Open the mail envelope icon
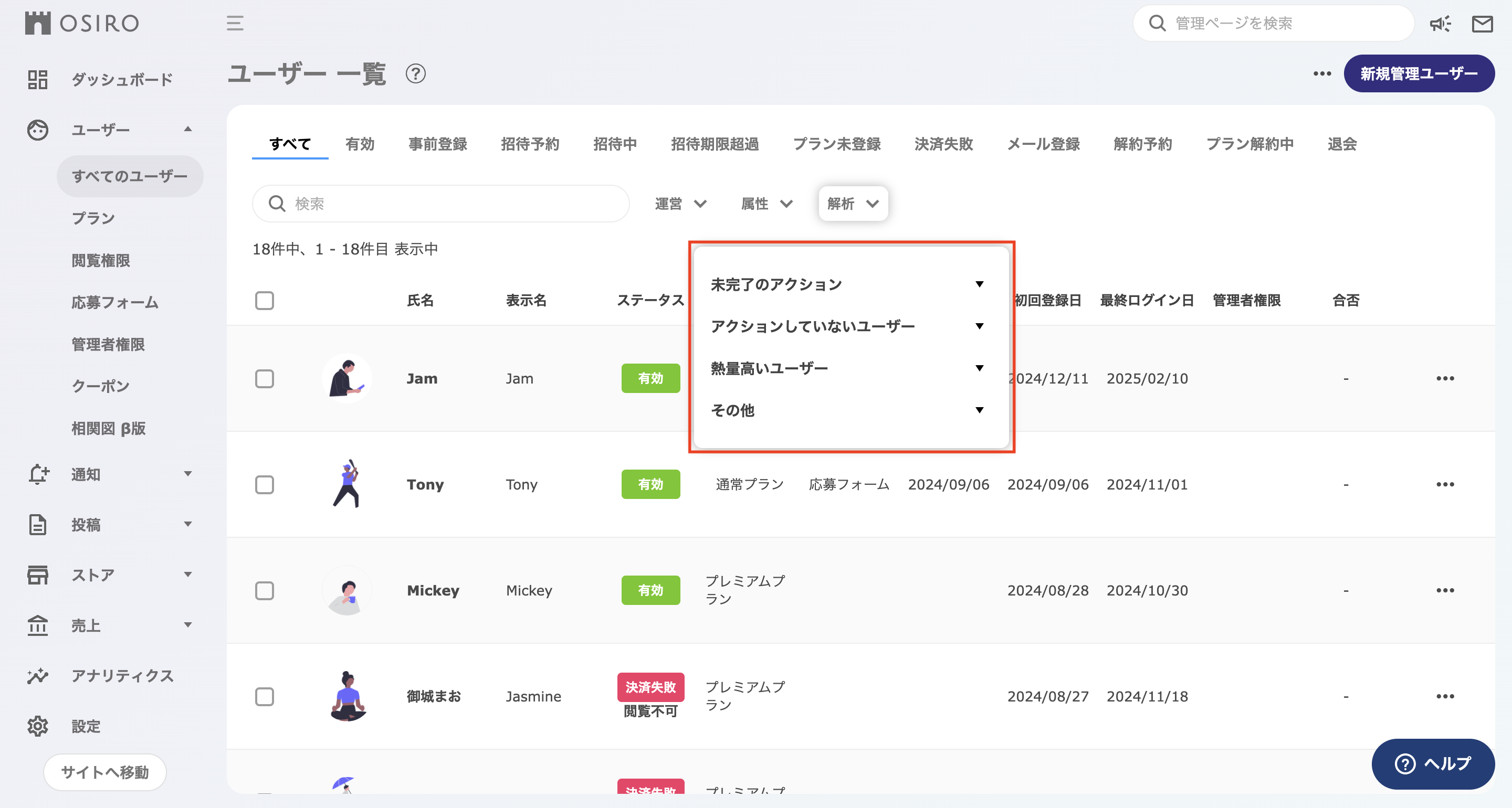This screenshot has height=808, width=1512. click(x=1482, y=24)
